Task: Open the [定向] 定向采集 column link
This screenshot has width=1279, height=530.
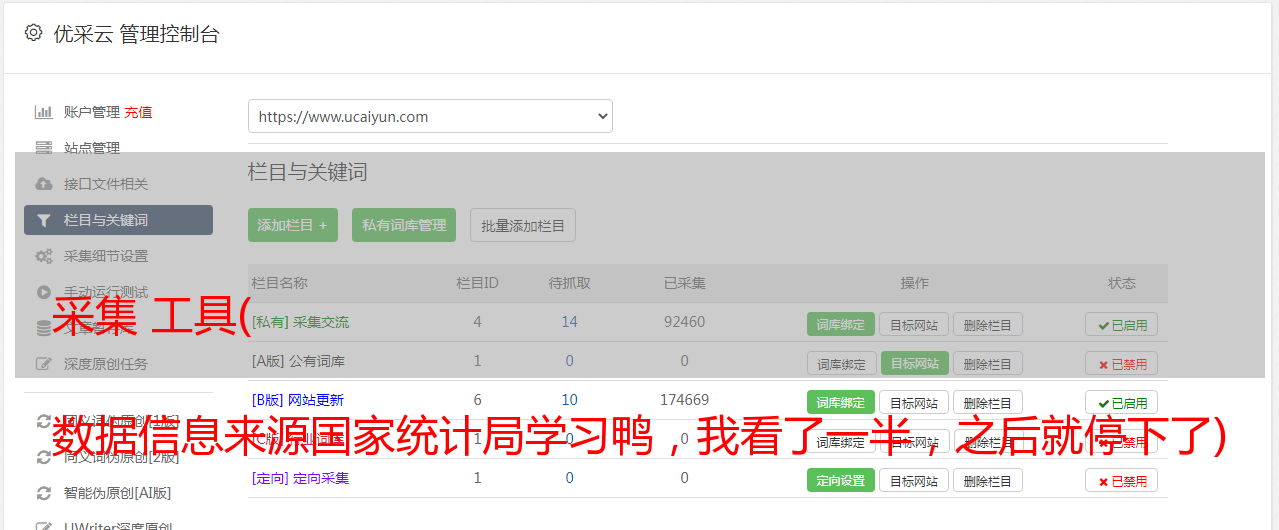Action: click(300, 478)
